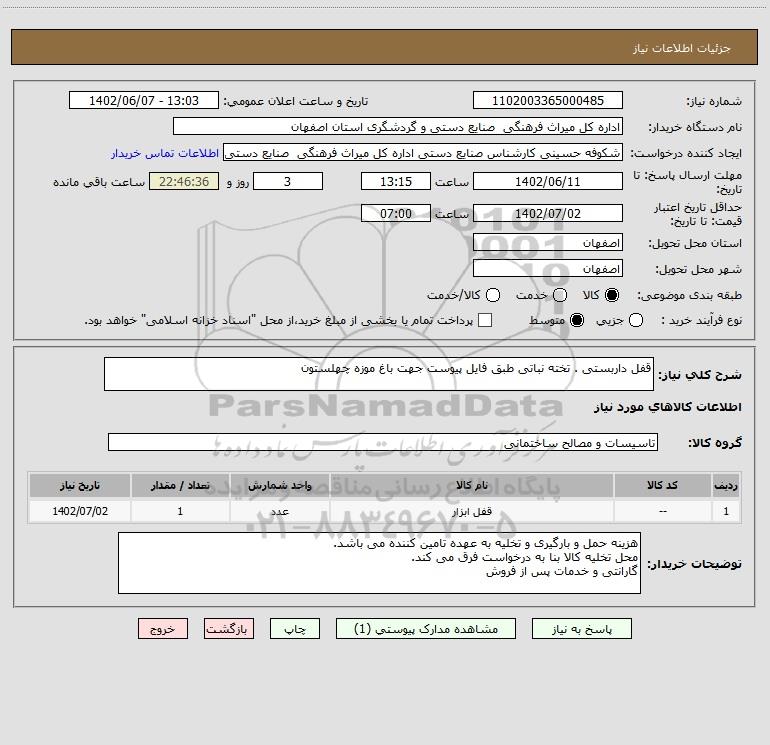Viewport: 770px width, 745px height.
Task: Click price validity date 1402/07/02 field
Action: pos(548,214)
